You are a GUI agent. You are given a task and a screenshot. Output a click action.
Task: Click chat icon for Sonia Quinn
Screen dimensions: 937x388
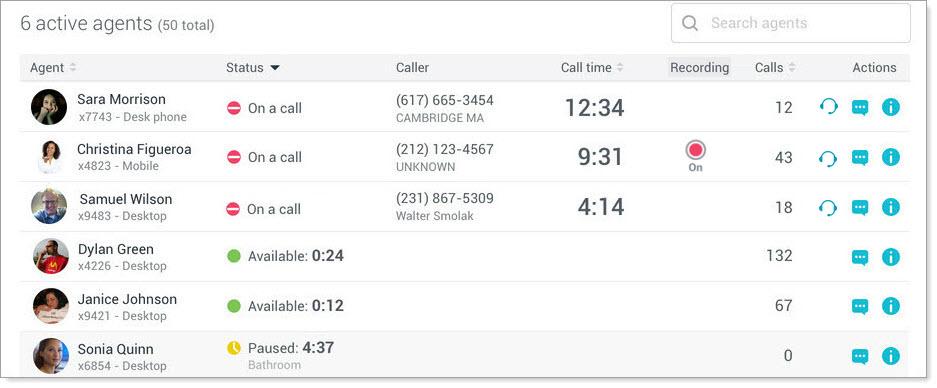859,357
